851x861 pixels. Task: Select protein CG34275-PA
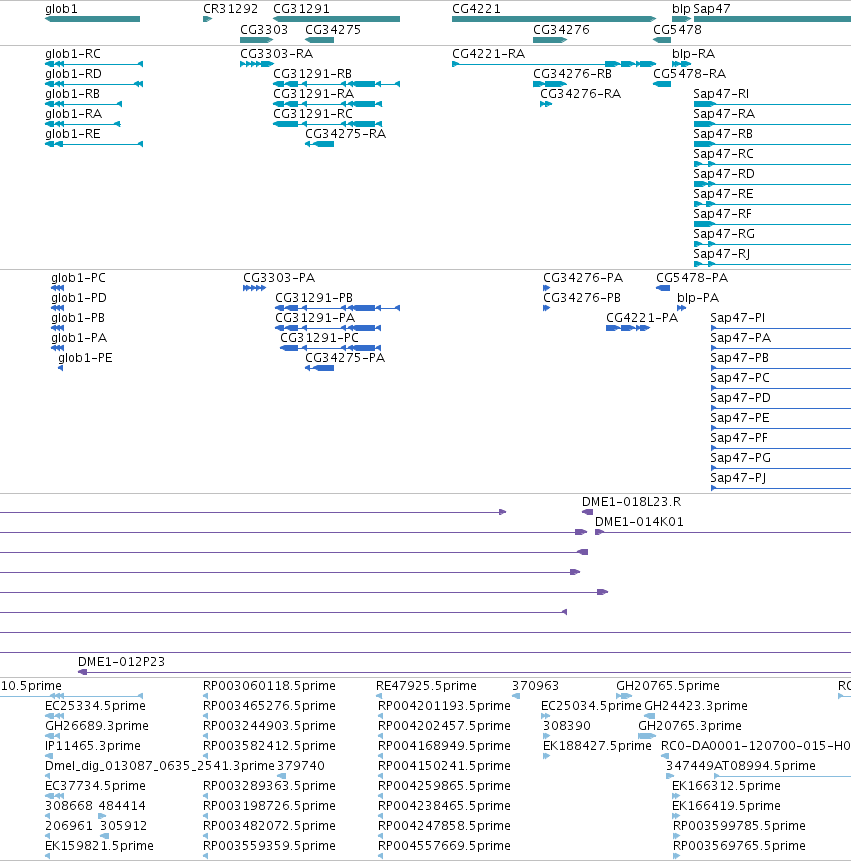[345, 358]
